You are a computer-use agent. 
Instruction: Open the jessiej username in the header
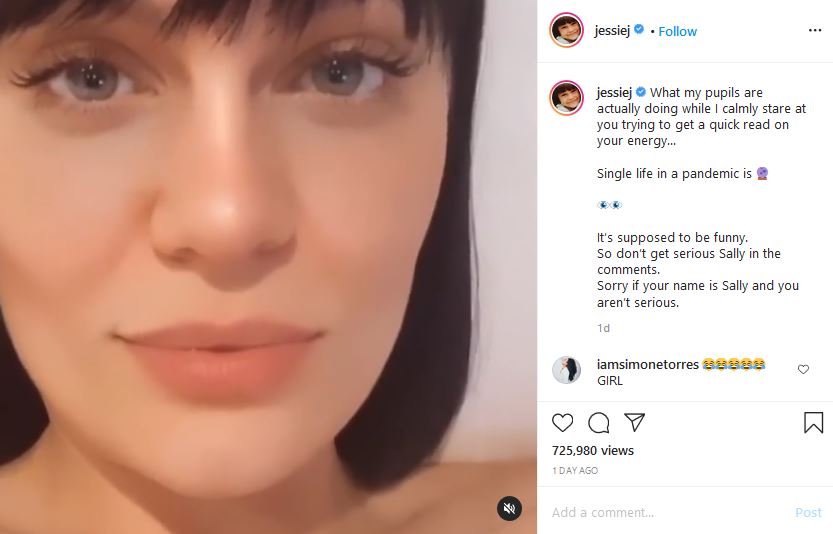[x=612, y=31]
